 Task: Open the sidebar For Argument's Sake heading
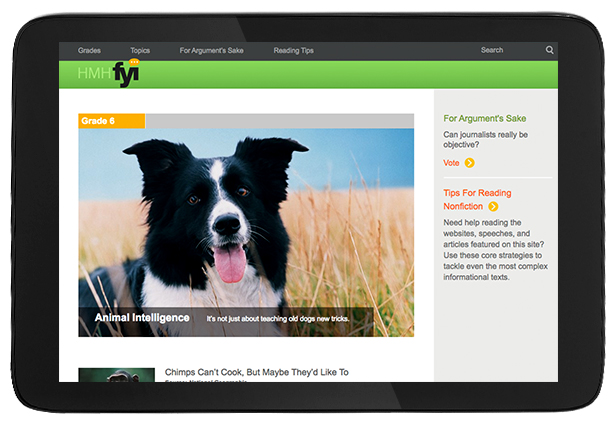point(484,118)
